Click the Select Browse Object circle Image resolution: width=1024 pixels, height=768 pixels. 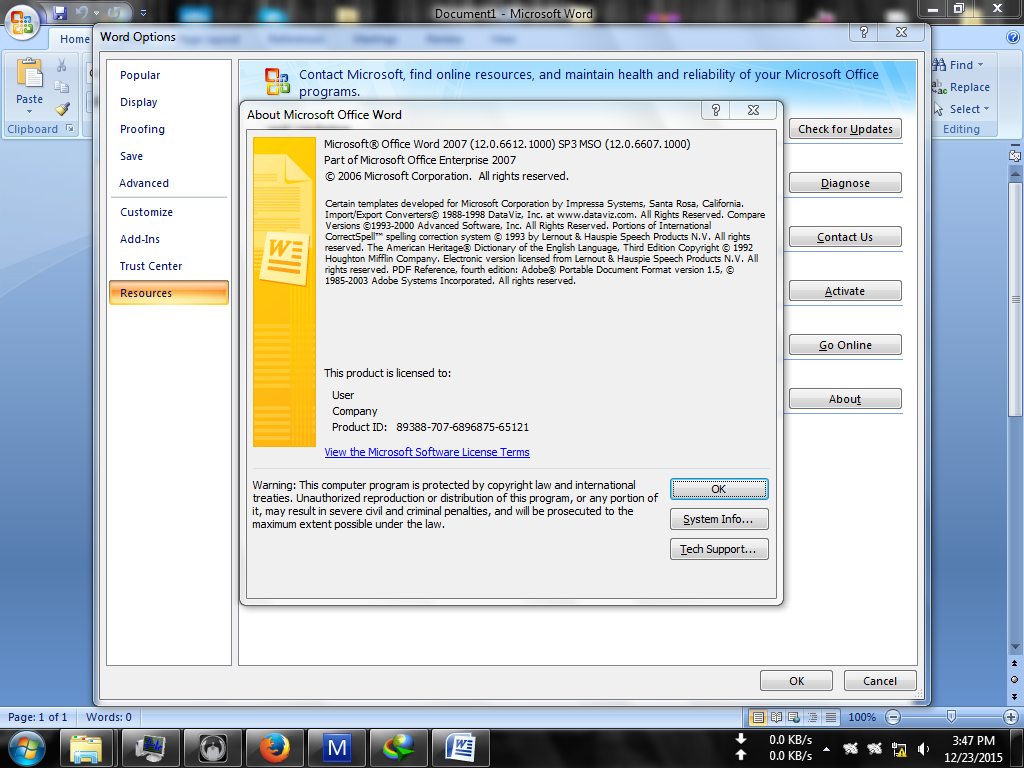[1015, 680]
